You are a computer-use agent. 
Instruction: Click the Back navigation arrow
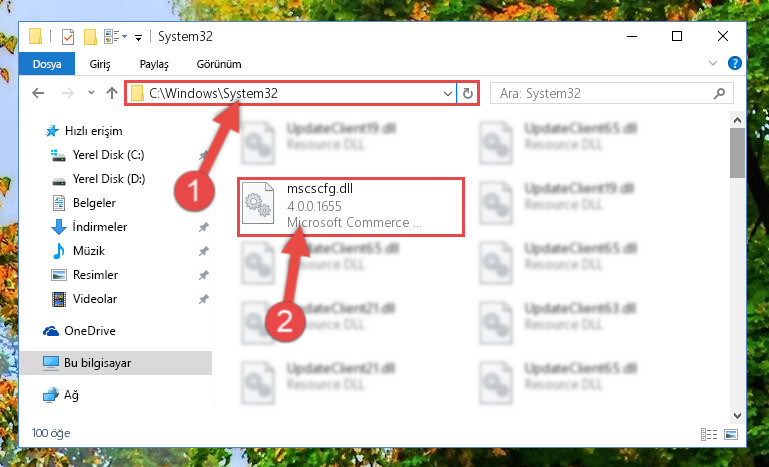pos(38,93)
